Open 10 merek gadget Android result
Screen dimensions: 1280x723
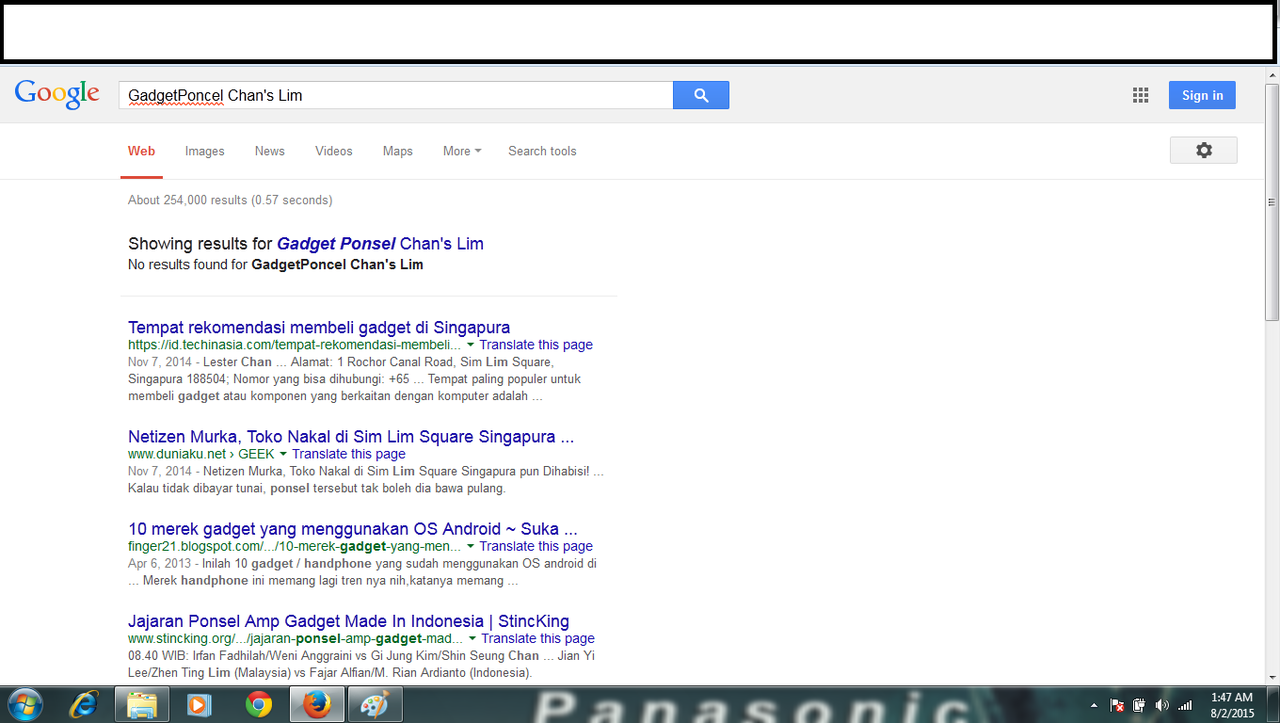353,529
